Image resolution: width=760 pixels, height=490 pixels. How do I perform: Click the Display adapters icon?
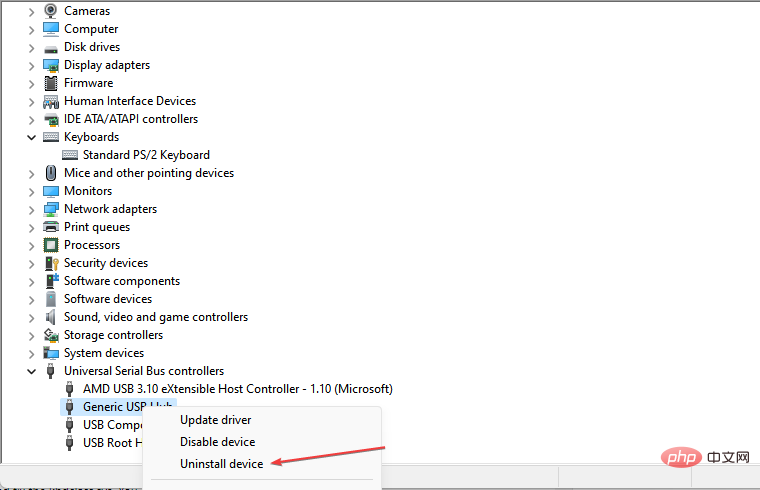[51, 65]
